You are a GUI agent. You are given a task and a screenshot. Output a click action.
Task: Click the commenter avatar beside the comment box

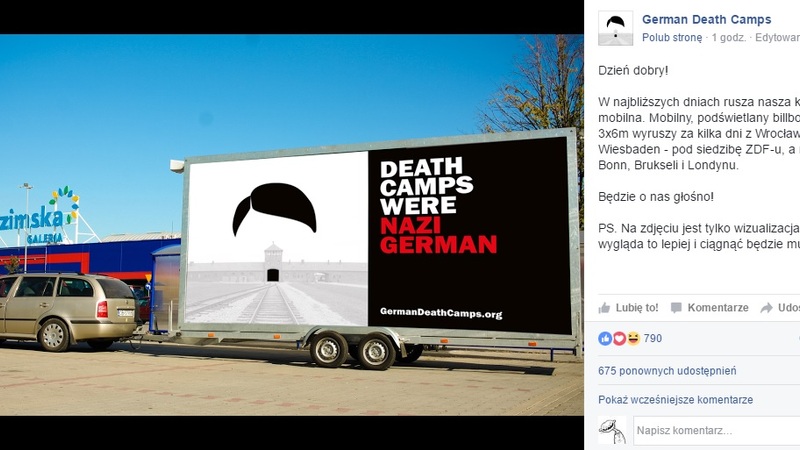click(612, 430)
